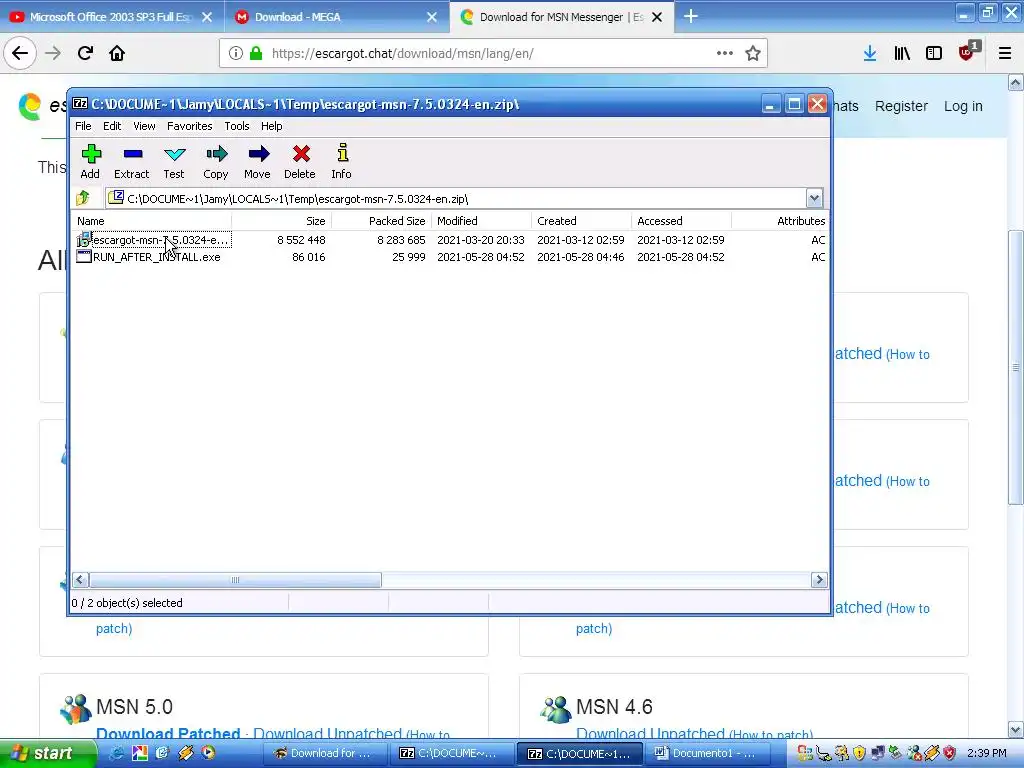The image size is (1024, 768).
Task: Open Windows Start button
Action: pyautogui.click(x=48, y=753)
